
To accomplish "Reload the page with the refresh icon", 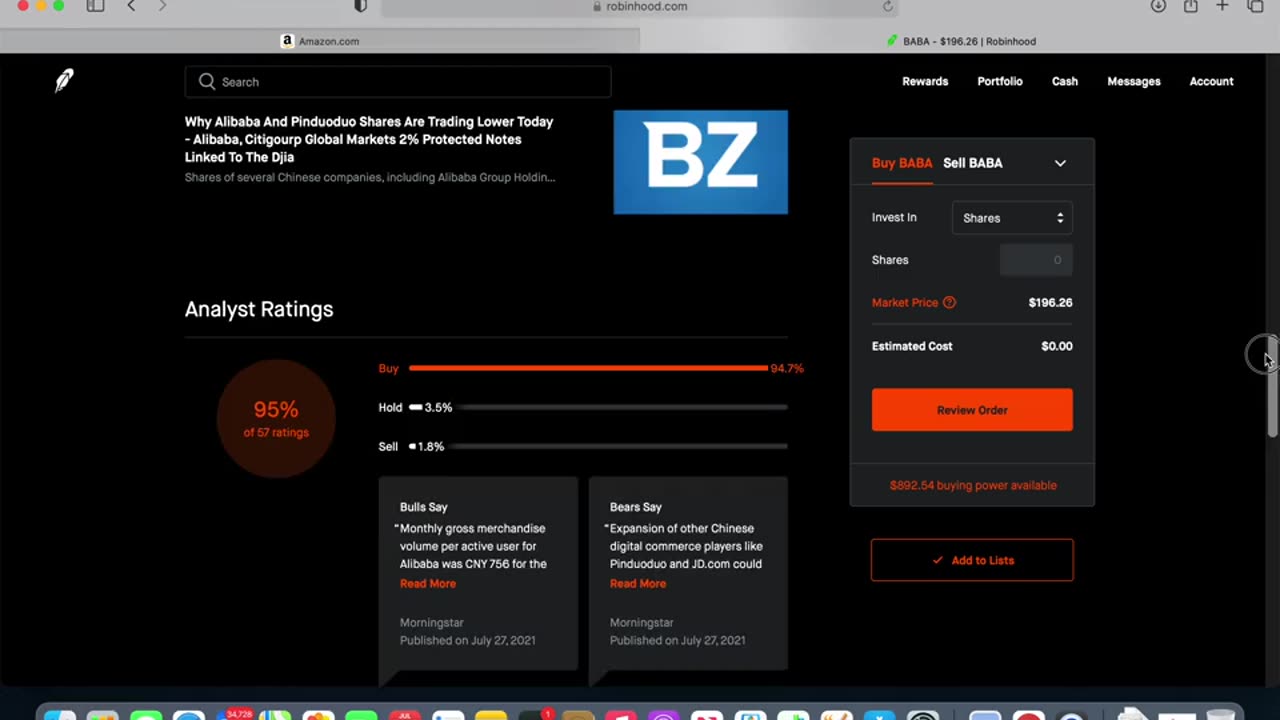I will point(887,6).
